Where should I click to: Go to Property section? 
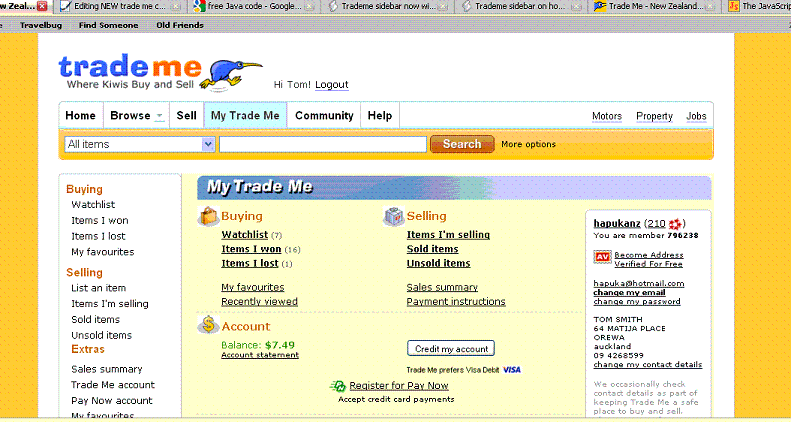(654, 116)
